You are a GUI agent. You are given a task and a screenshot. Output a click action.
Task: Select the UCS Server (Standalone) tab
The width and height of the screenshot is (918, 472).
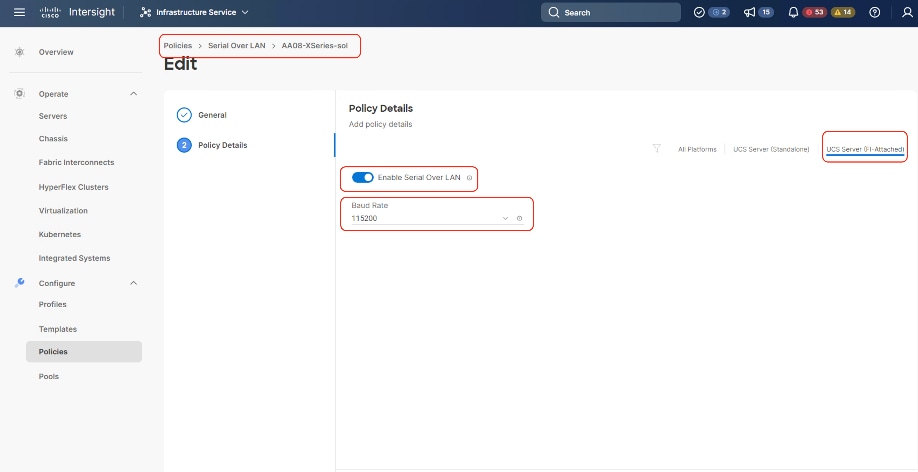coord(771,149)
